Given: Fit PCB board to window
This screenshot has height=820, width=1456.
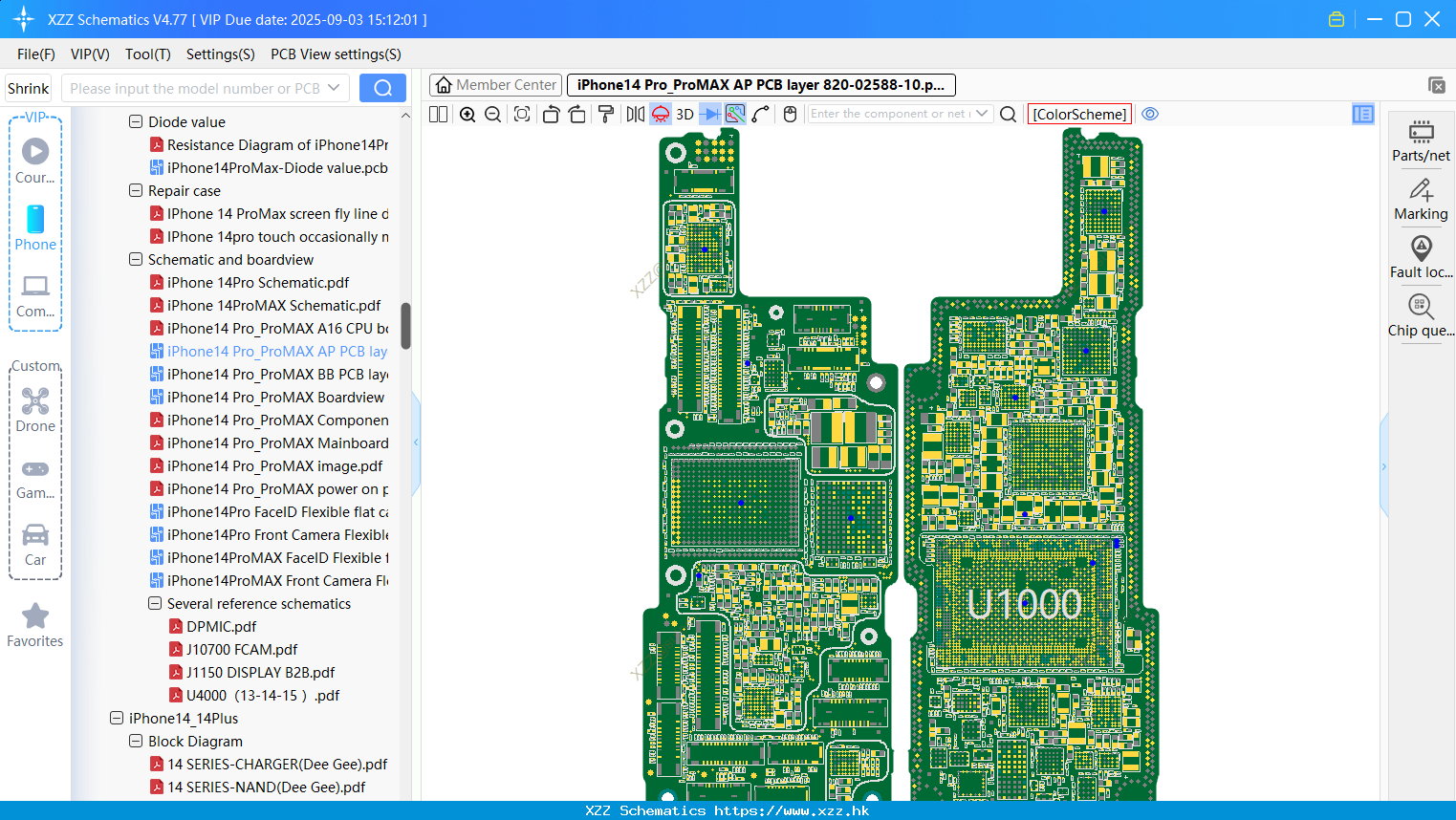Looking at the screenshot, I should point(522,114).
